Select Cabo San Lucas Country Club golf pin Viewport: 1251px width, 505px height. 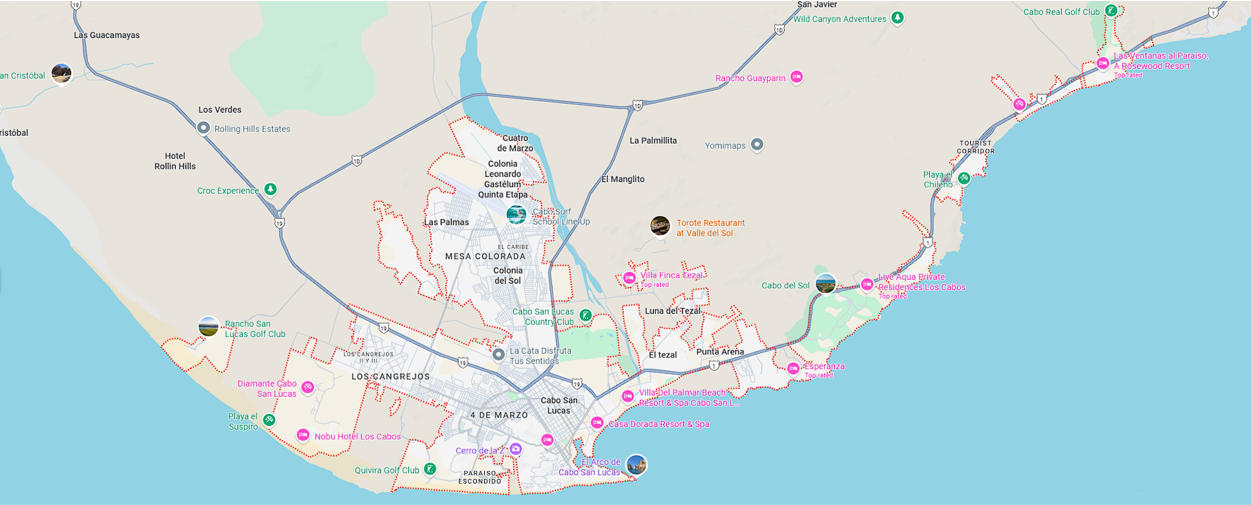coord(585,316)
